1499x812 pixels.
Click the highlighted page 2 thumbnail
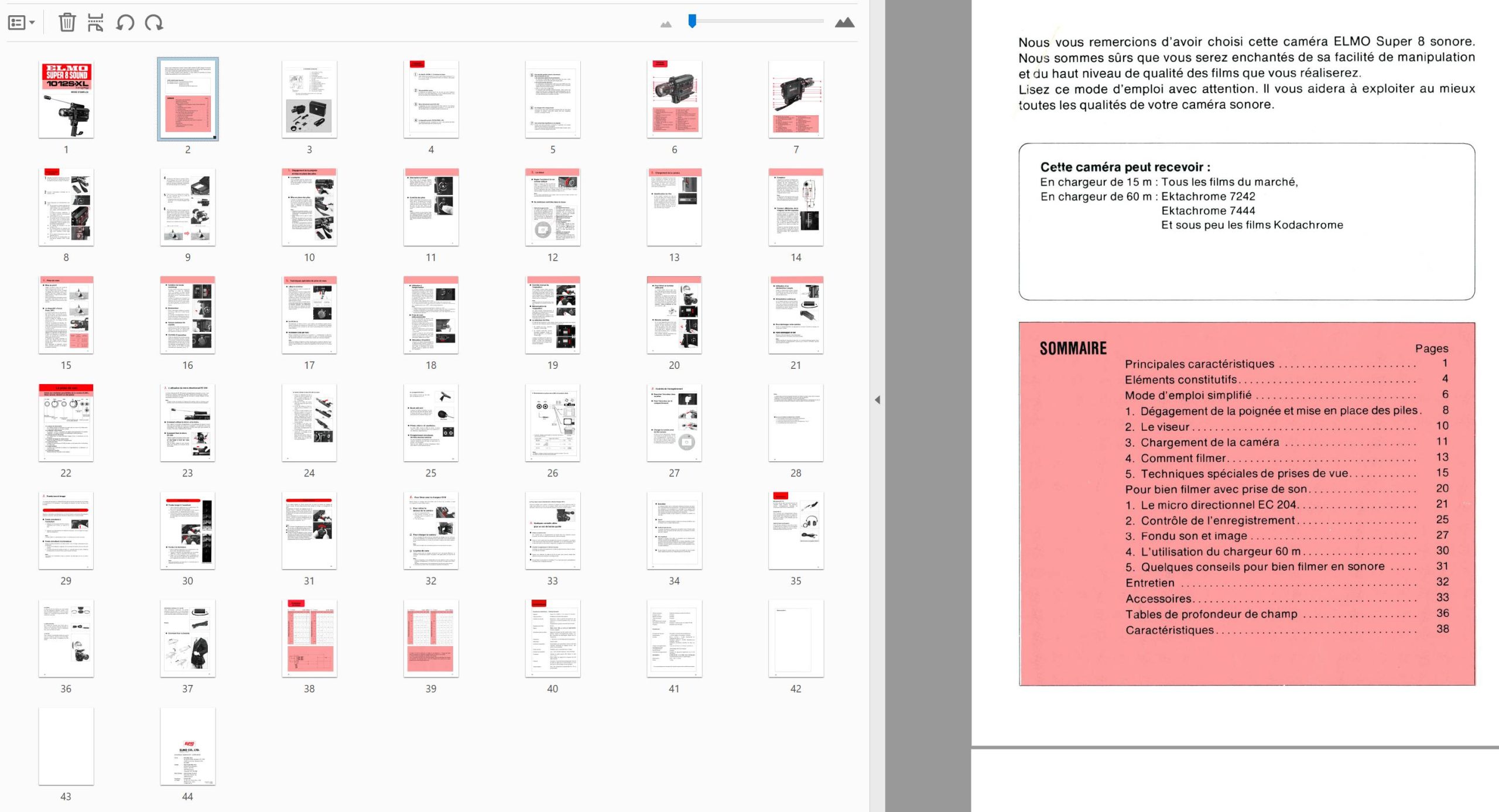point(187,100)
